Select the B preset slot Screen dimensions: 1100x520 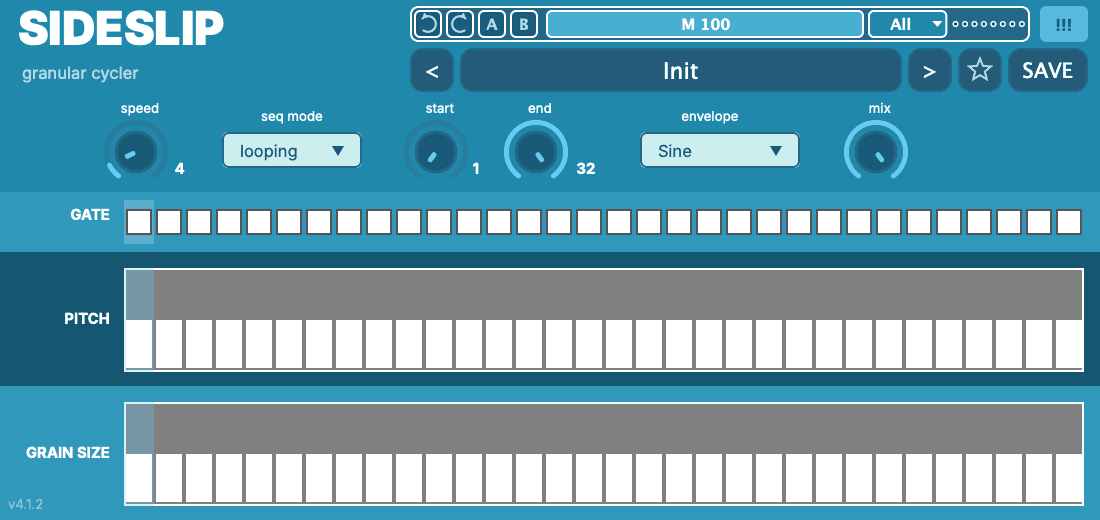(x=523, y=25)
